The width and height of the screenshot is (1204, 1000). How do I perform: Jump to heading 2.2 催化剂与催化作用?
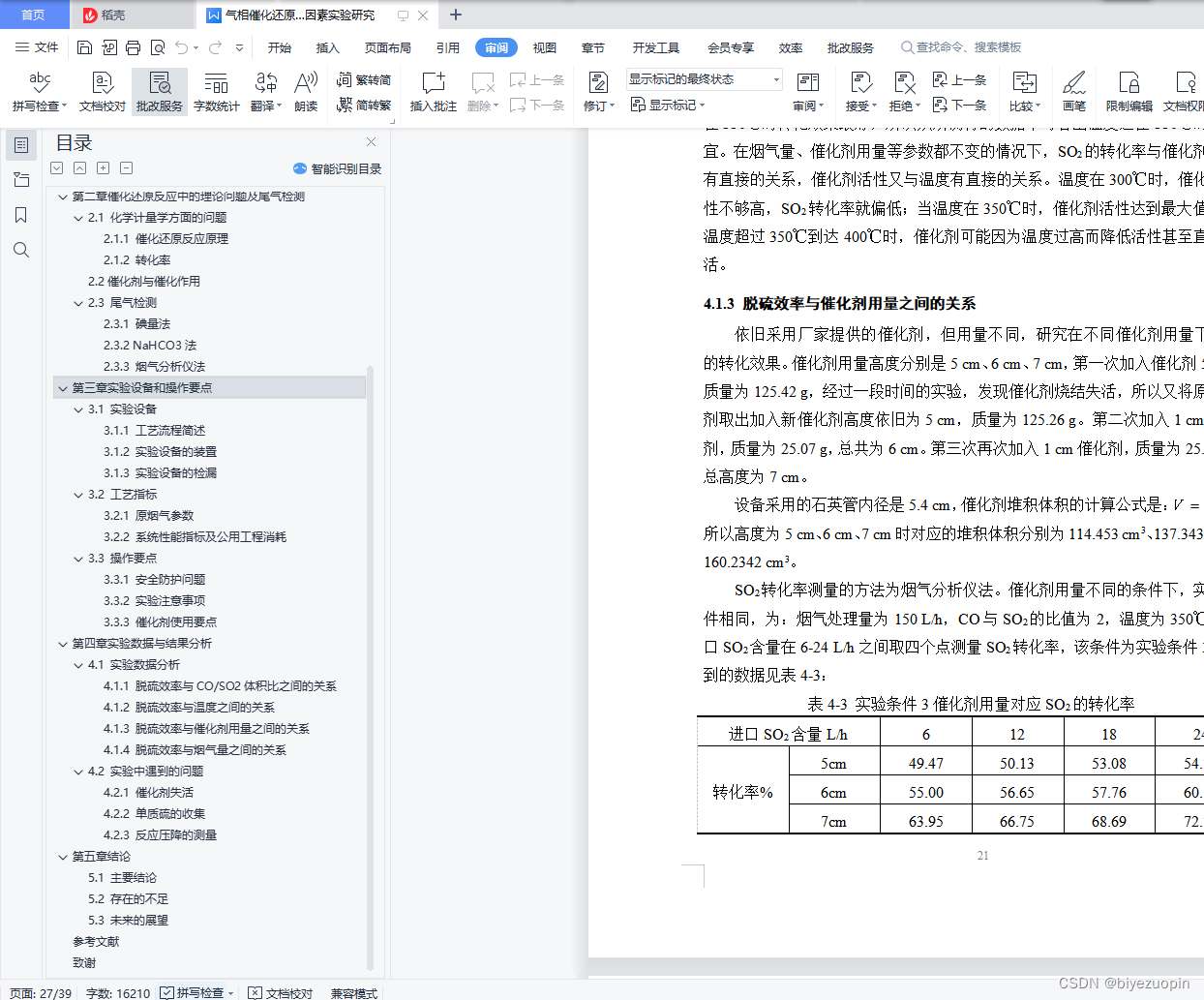(144, 282)
